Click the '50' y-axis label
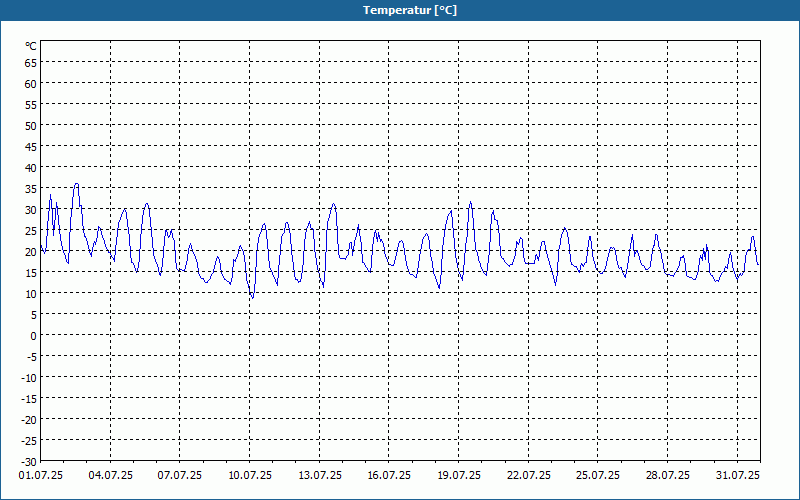This screenshot has width=800, height=500. (x=31, y=126)
